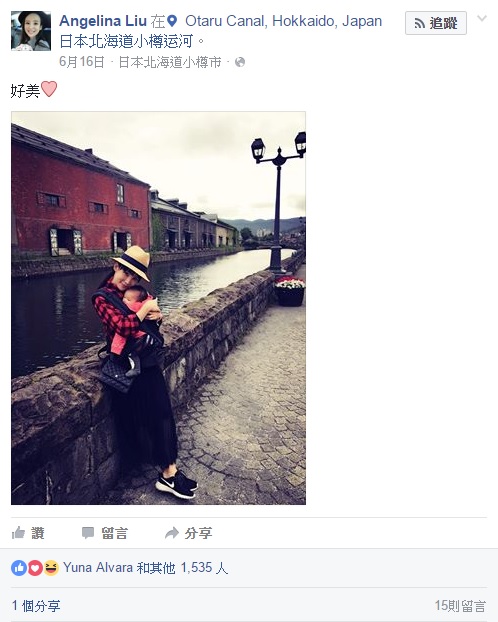
Task: Click the location pin icon beside Otaru Canal
Action: [172, 21]
